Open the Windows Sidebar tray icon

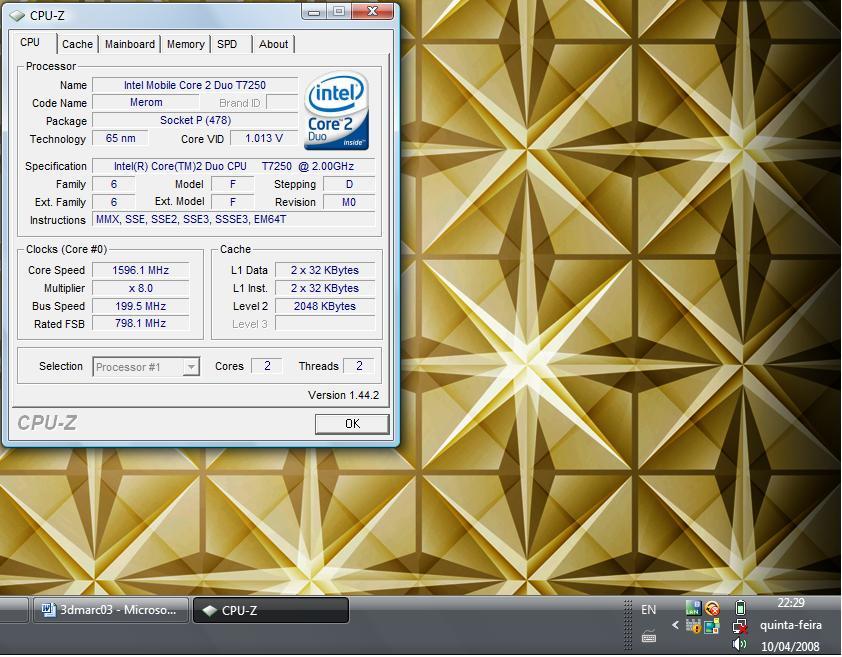(712, 626)
